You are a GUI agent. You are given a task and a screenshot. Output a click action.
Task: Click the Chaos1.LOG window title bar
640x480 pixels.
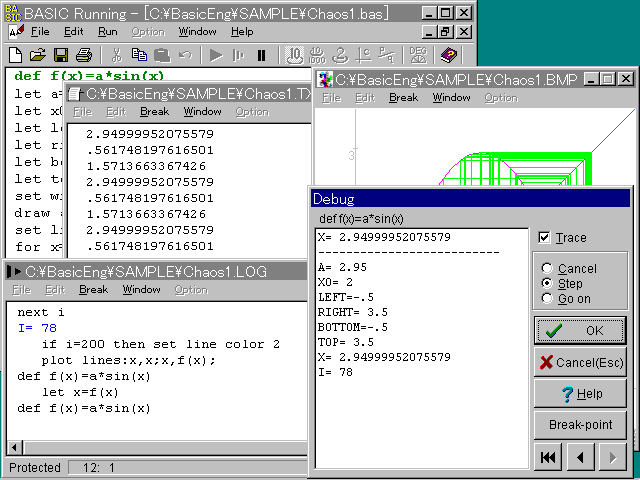pos(150,271)
